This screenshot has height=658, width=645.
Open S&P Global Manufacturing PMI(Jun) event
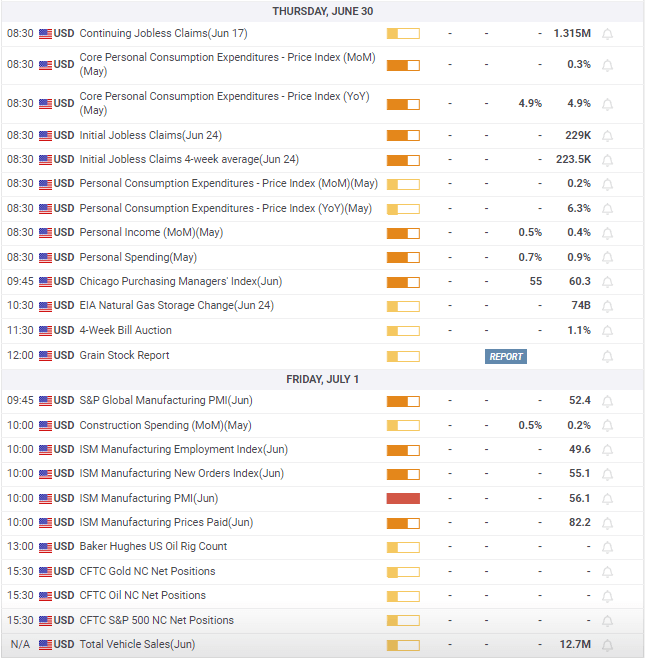pyautogui.click(x=166, y=400)
